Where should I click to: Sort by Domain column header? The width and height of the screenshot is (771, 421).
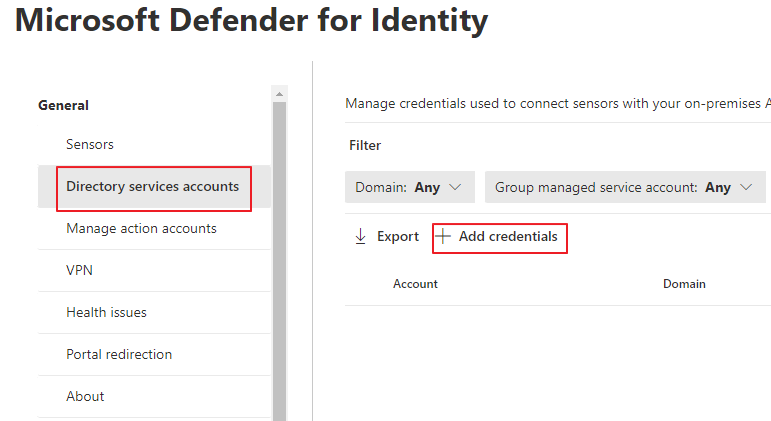click(684, 284)
